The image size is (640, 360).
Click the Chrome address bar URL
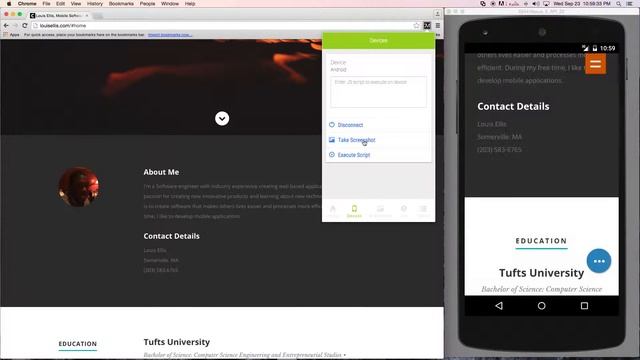pyautogui.click(x=63, y=25)
